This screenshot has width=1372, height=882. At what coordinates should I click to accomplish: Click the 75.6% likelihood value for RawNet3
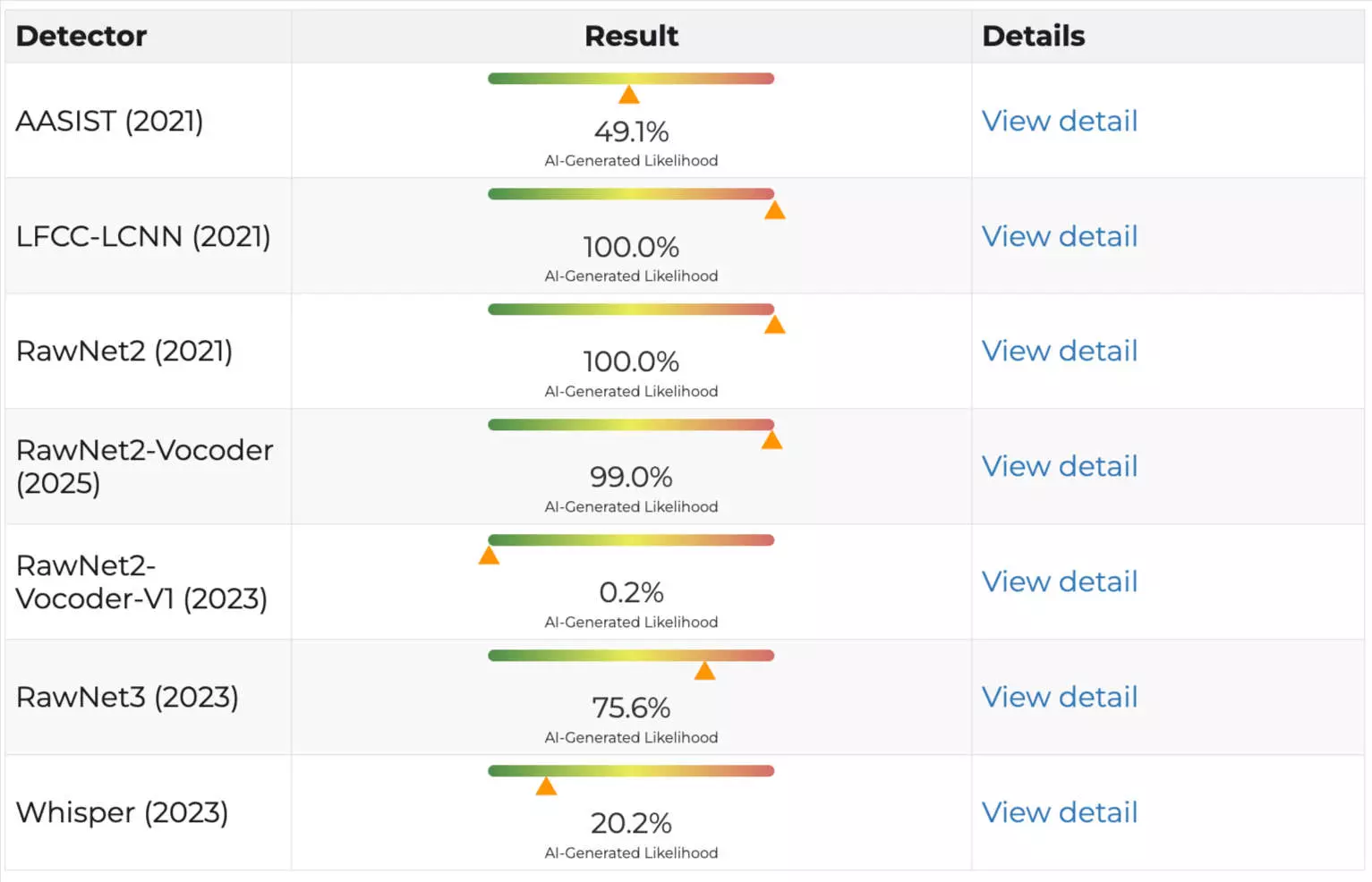(631, 708)
